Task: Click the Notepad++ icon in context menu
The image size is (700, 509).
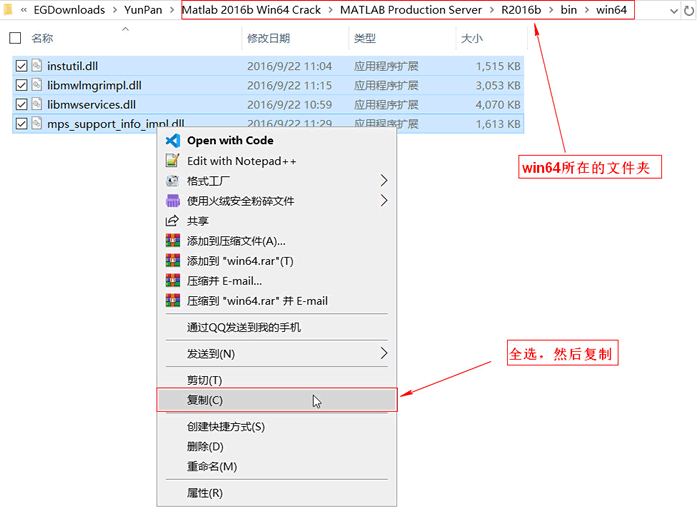Action: click(x=173, y=161)
